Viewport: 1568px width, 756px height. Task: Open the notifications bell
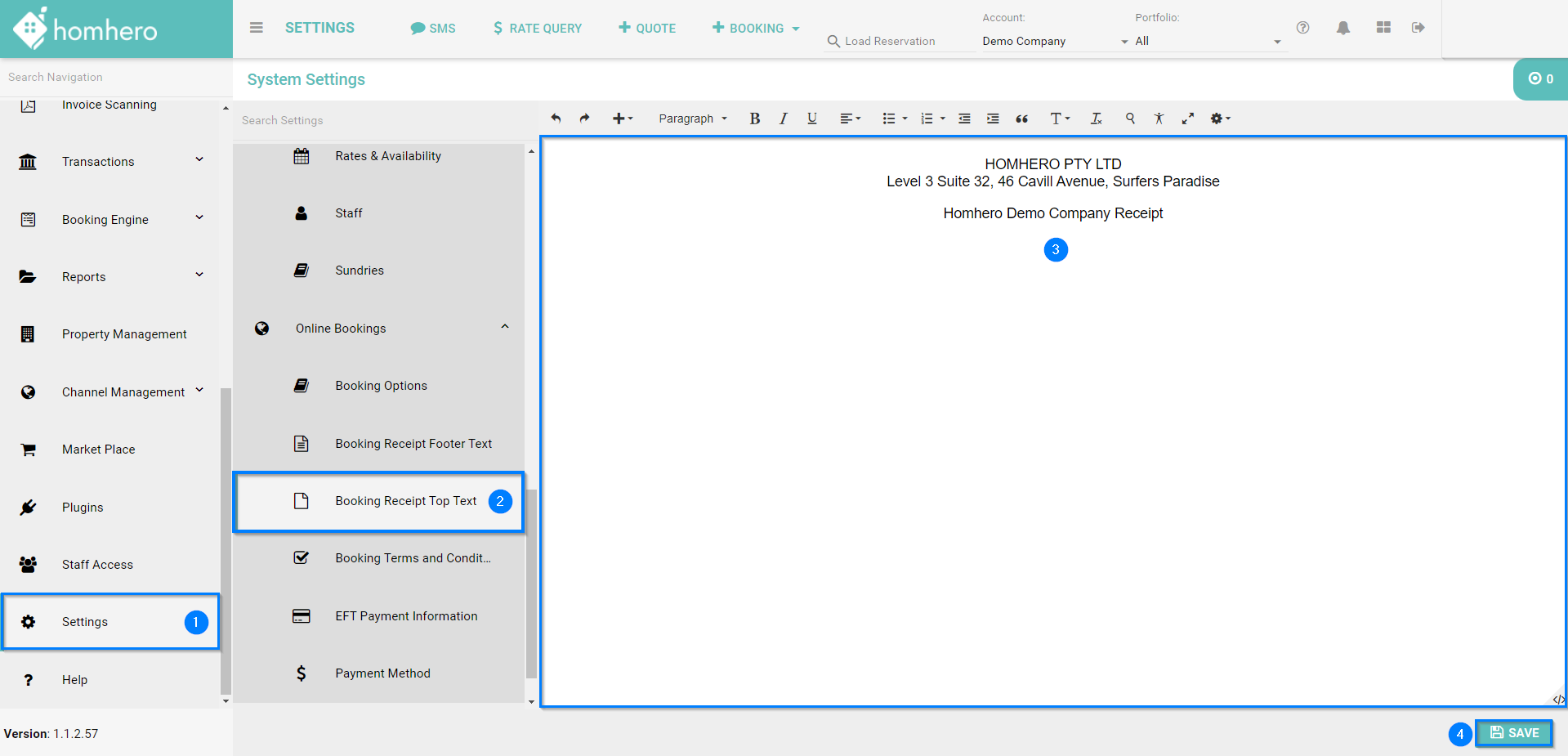click(x=1342, y=28)
